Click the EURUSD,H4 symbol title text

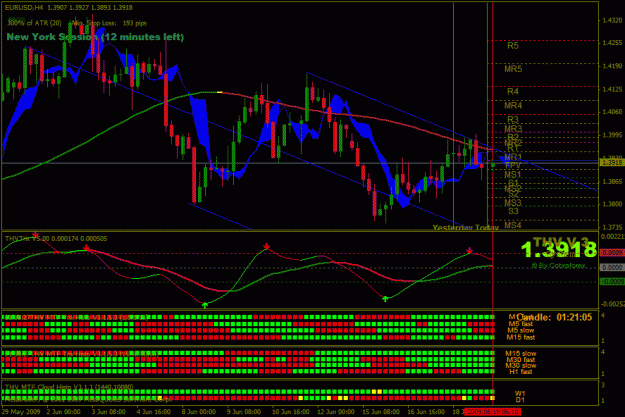24,7
